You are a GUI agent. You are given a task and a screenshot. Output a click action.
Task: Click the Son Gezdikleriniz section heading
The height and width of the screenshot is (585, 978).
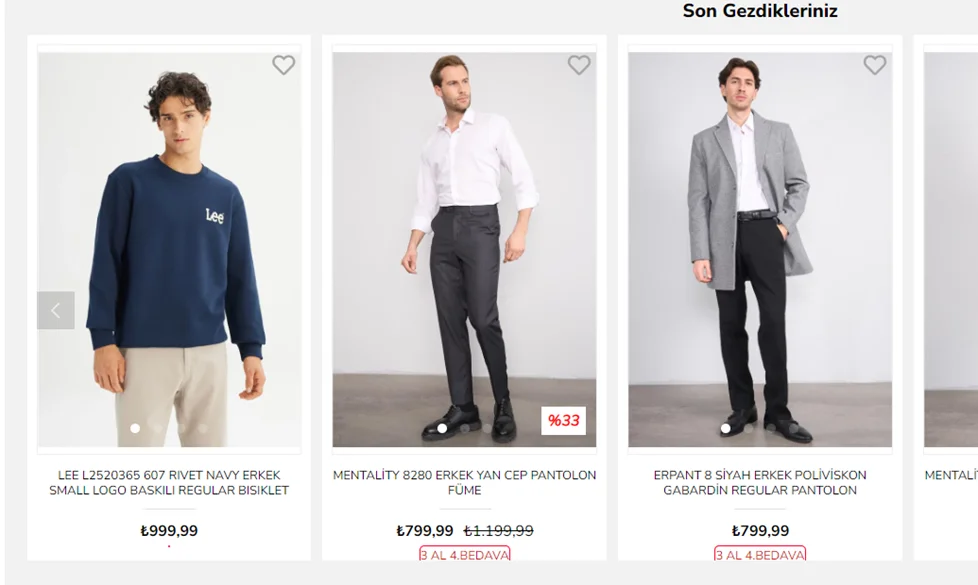760,12
